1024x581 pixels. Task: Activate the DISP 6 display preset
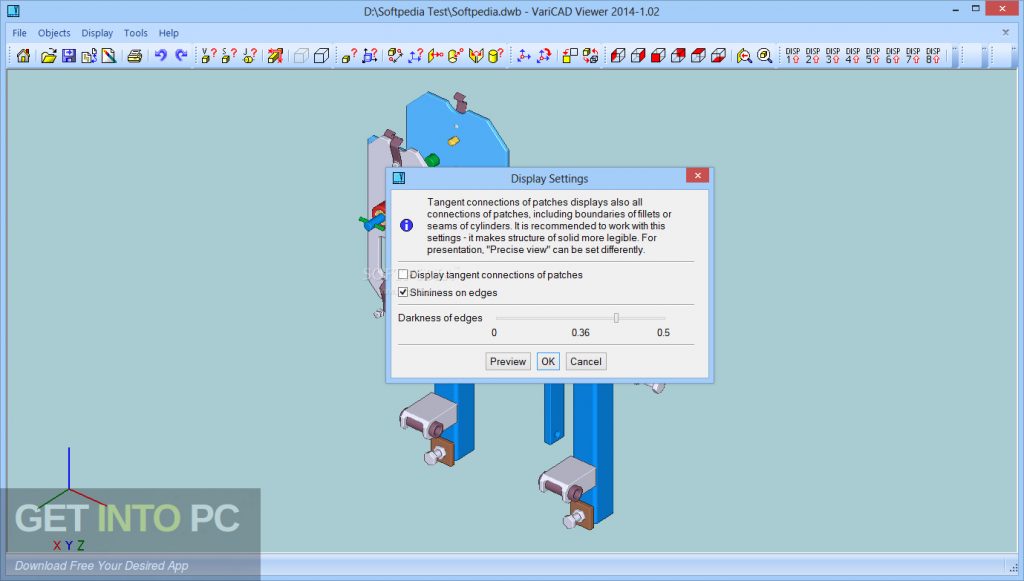[x=893, y=56]
